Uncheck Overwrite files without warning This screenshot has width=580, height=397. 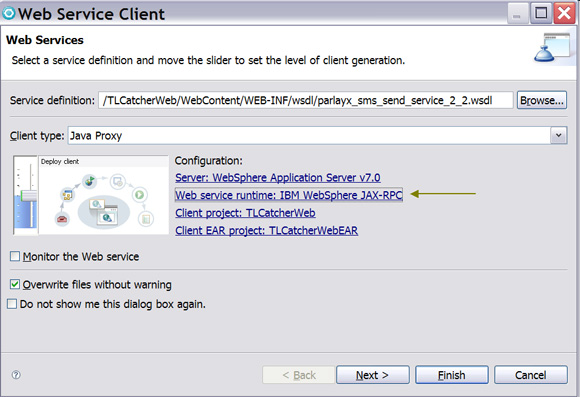tap(15, 284)
